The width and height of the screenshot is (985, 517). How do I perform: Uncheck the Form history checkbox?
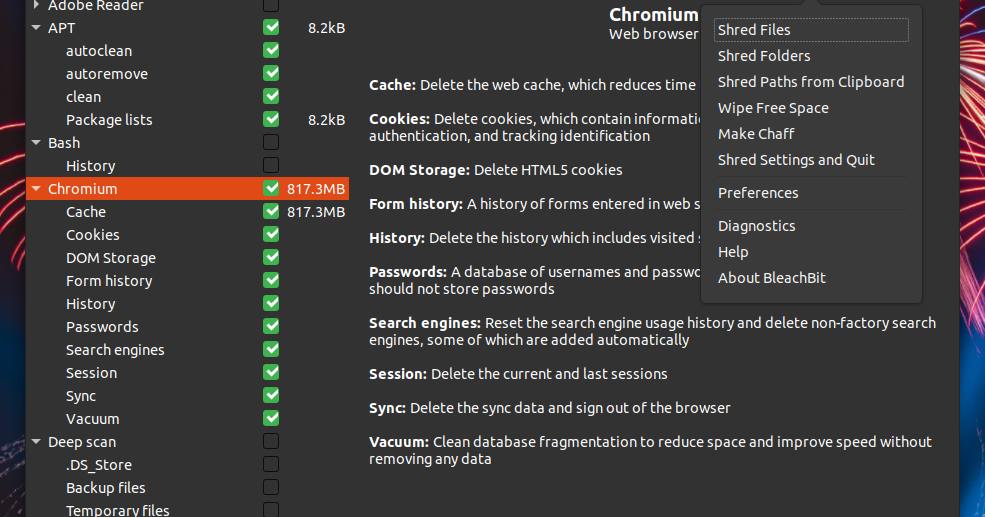tap(271, 280)
